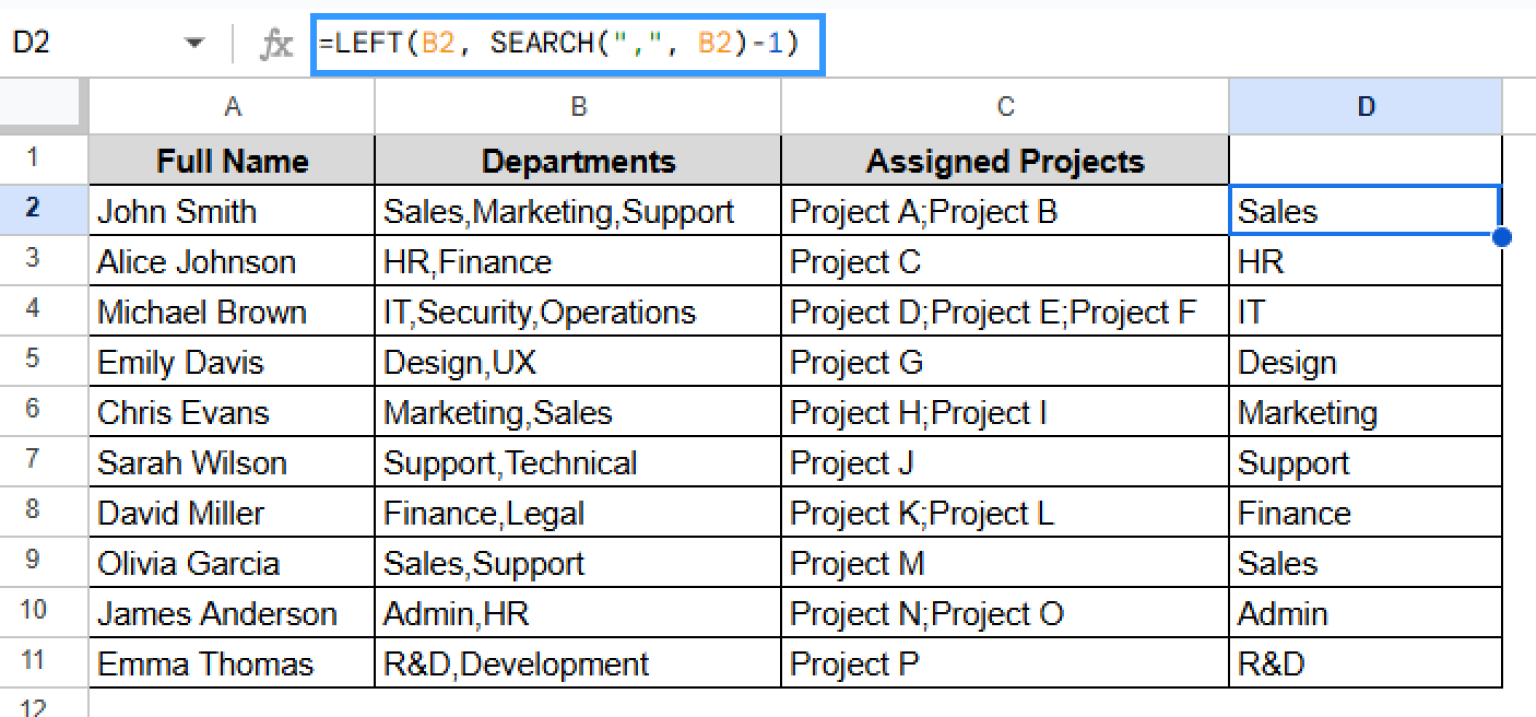Open the Name Box dropdown arrow
Viewport: 1536px width, 717px height.
(194, 44)
